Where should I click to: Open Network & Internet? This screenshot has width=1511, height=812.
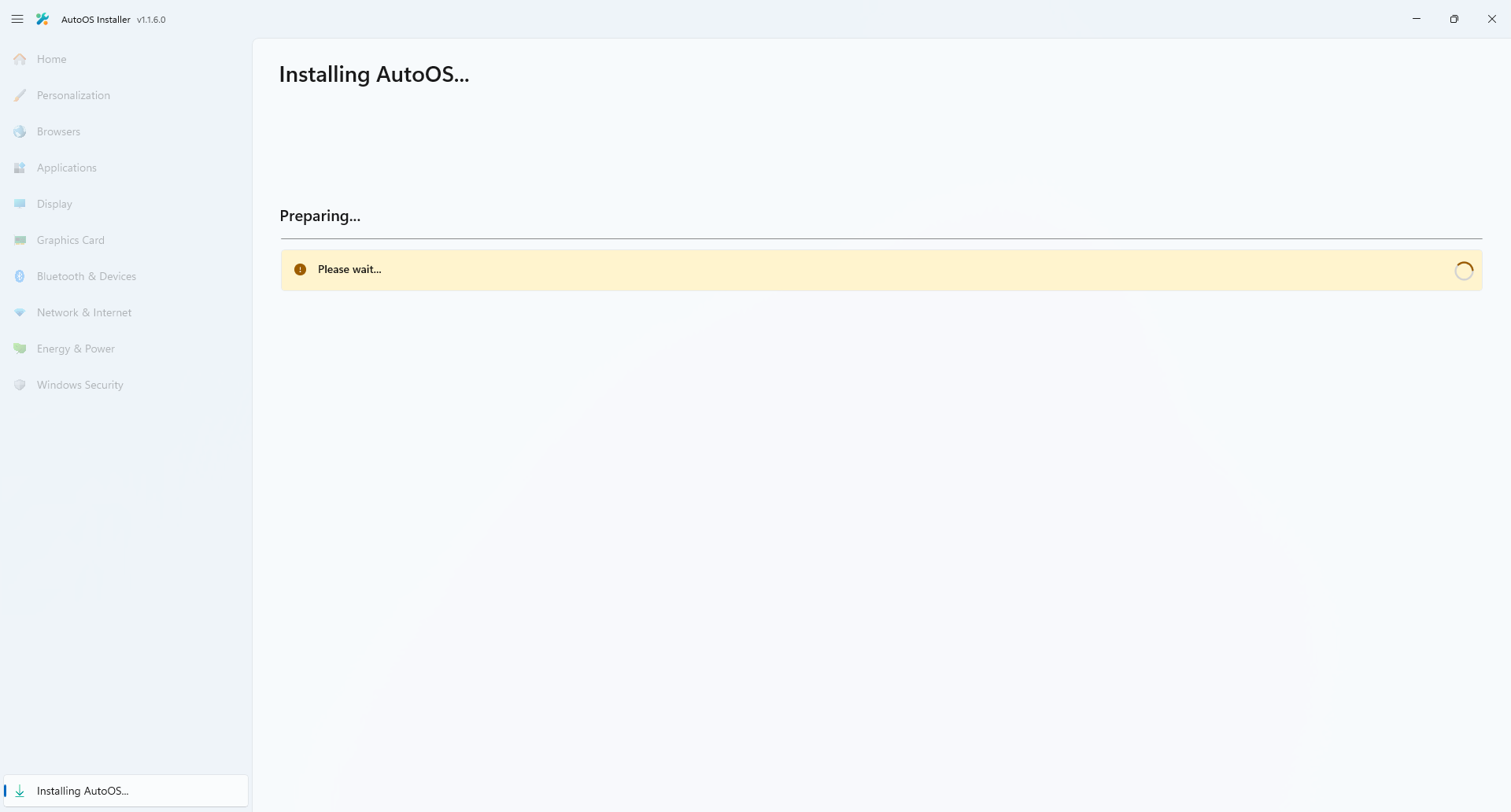point(126,312)
